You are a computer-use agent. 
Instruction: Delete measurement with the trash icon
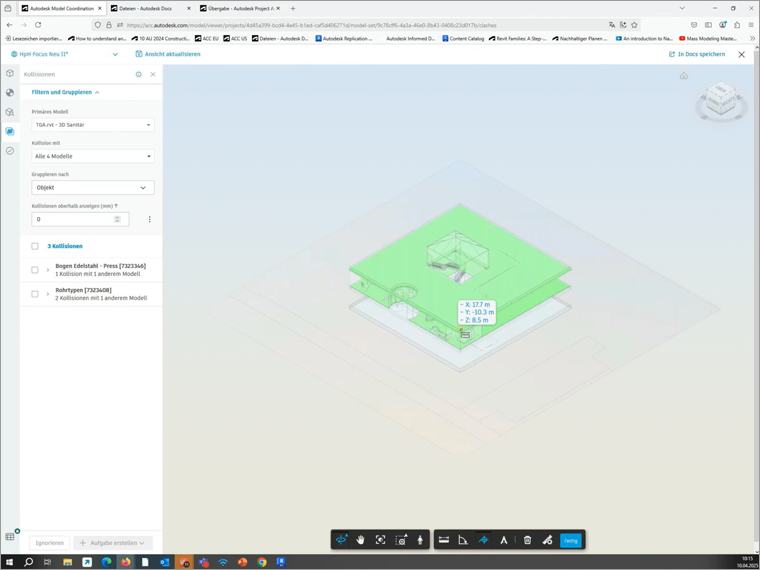527,540
